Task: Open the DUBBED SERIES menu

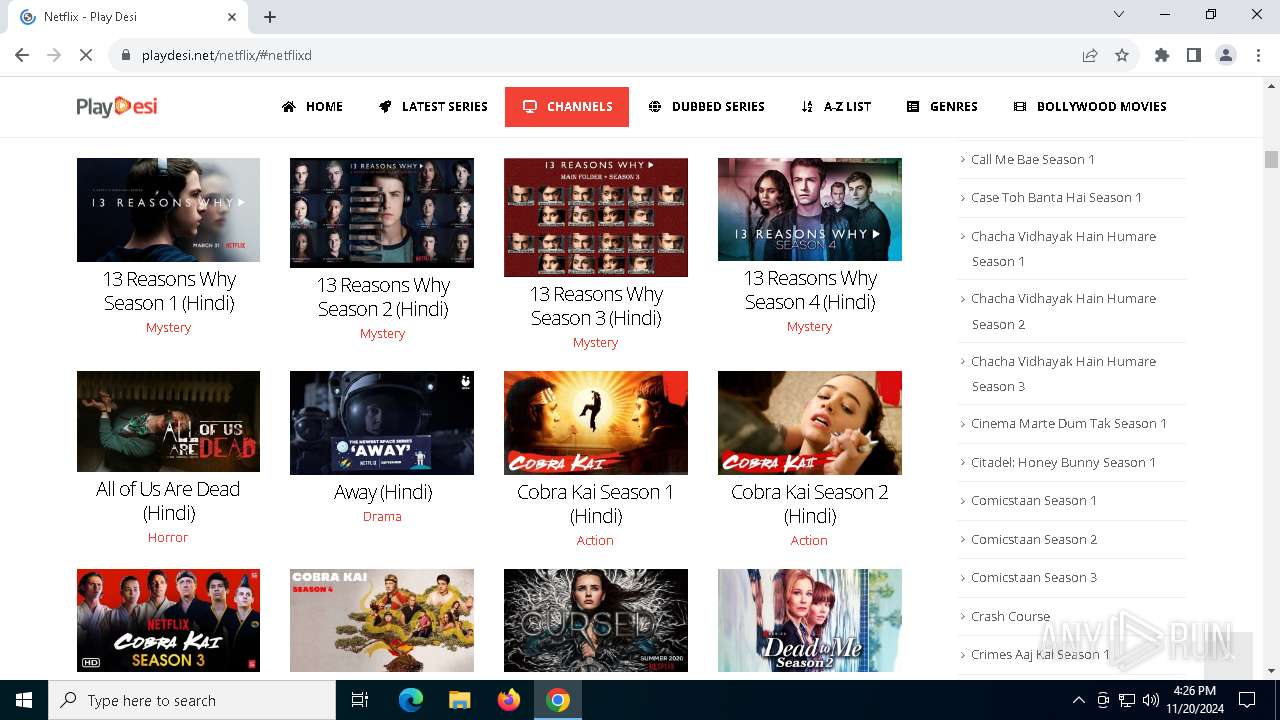Action: pyautogui.click(x=706, y=106)
